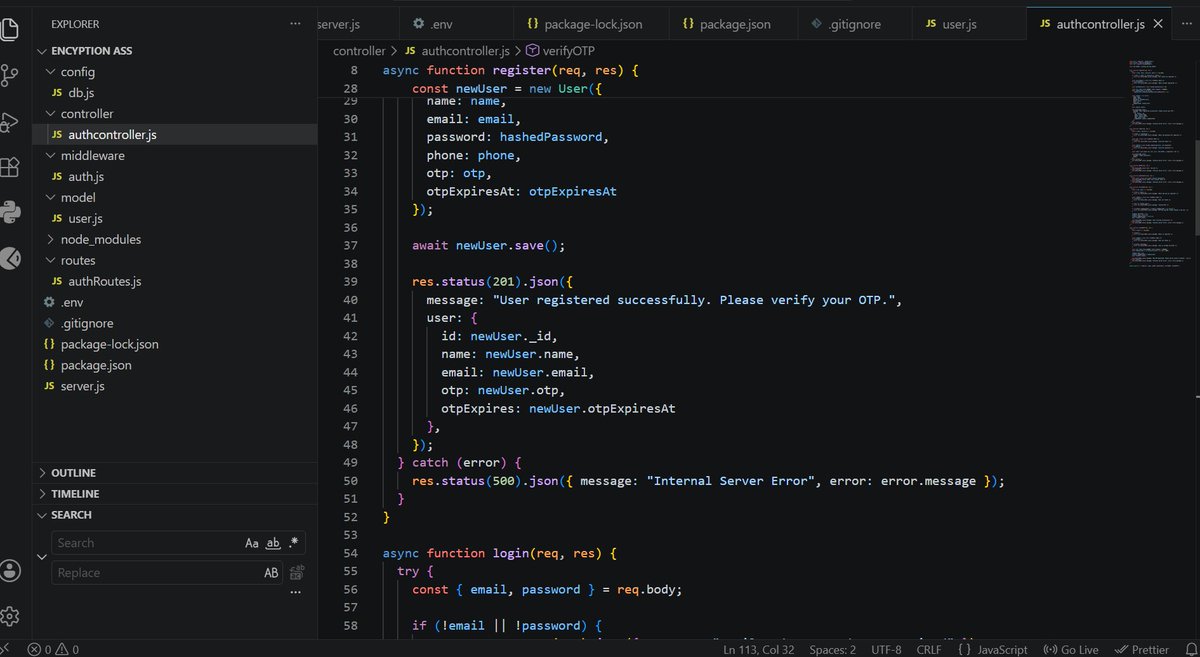Open the activity bar icon below Python

10,258
